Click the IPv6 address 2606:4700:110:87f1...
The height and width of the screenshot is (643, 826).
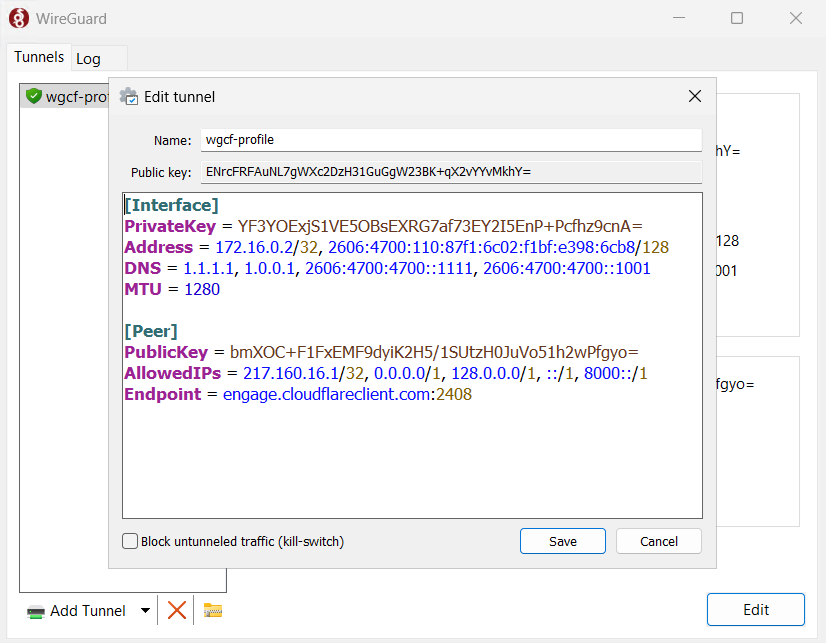tap(481, 247)
